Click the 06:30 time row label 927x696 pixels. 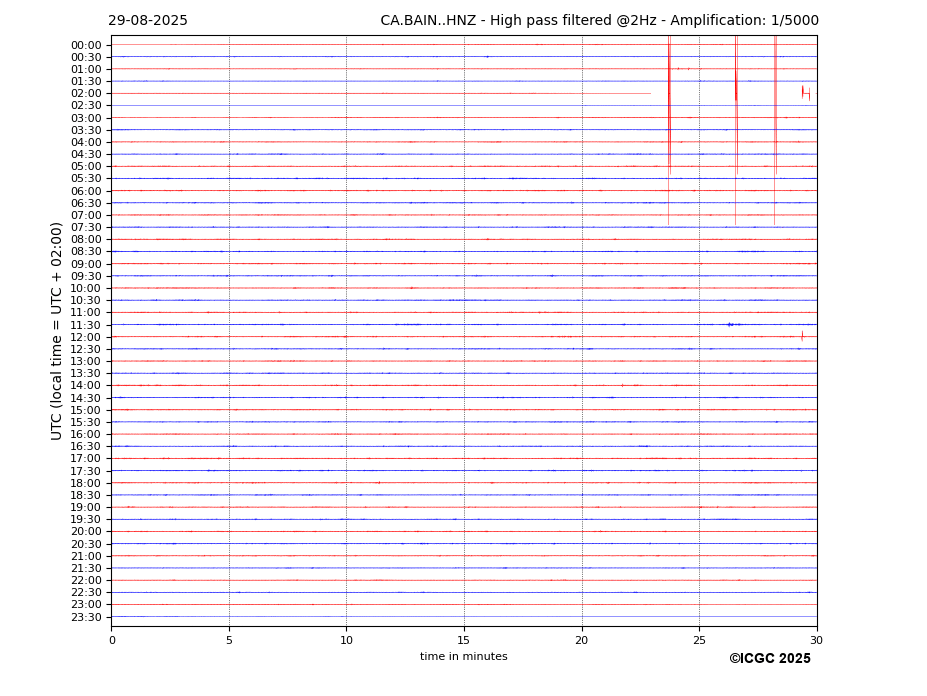86,203
